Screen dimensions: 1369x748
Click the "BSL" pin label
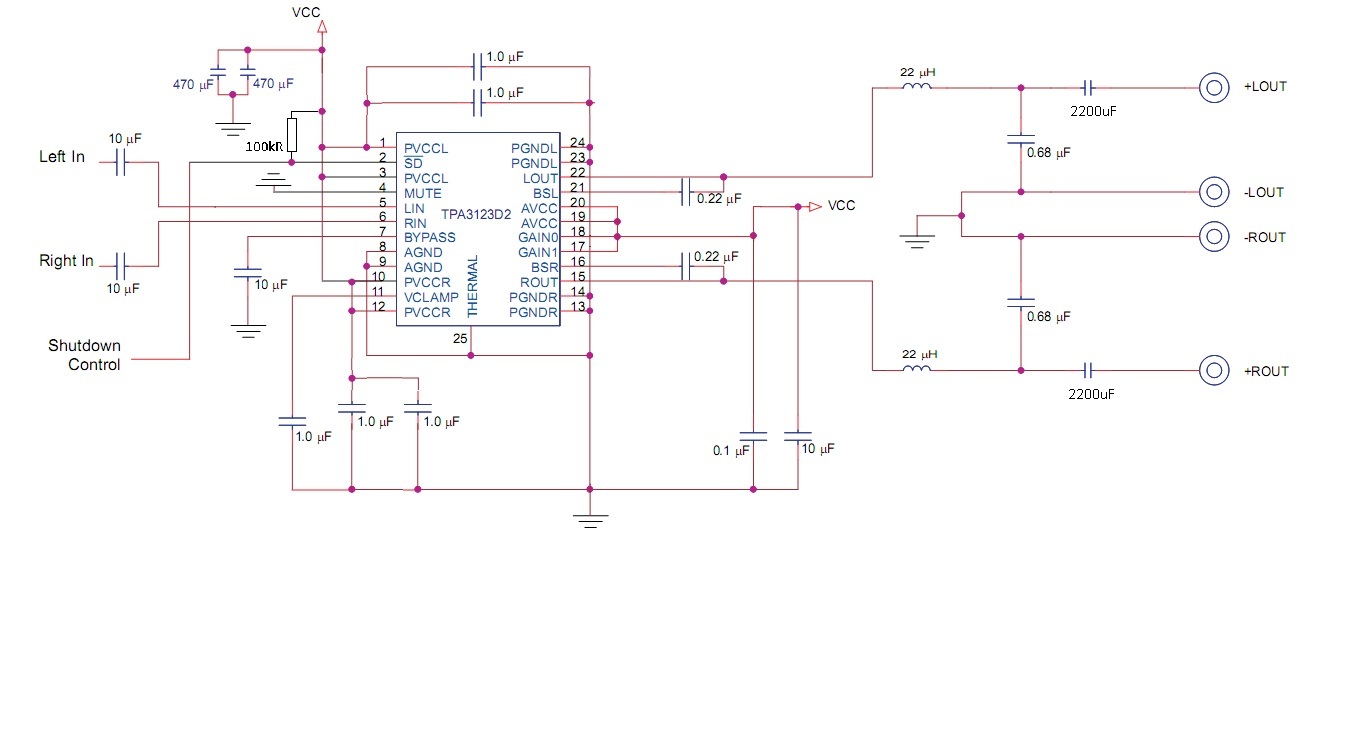[x=546, y=193]
